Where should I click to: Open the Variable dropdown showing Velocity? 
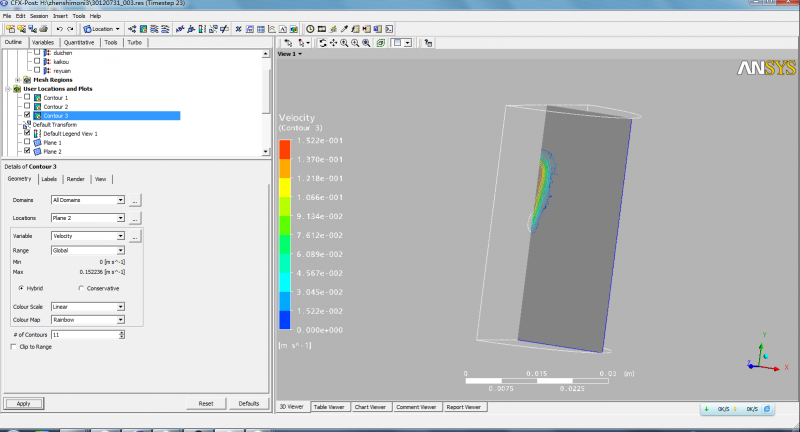coord(121,236)
